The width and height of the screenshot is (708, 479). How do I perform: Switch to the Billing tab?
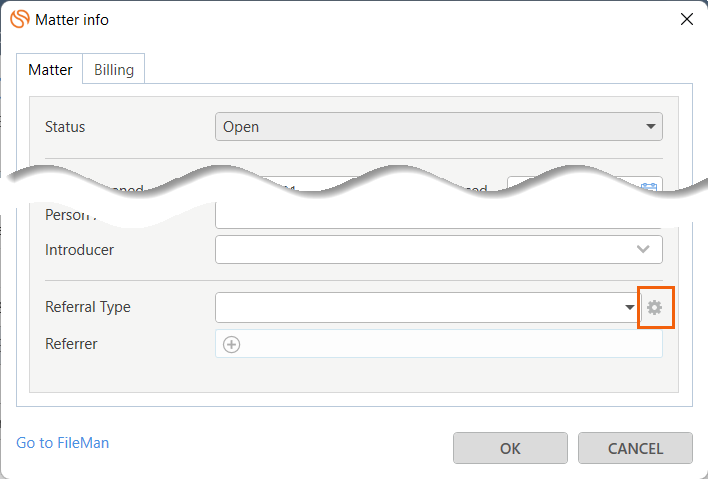[x=114, y=70]
